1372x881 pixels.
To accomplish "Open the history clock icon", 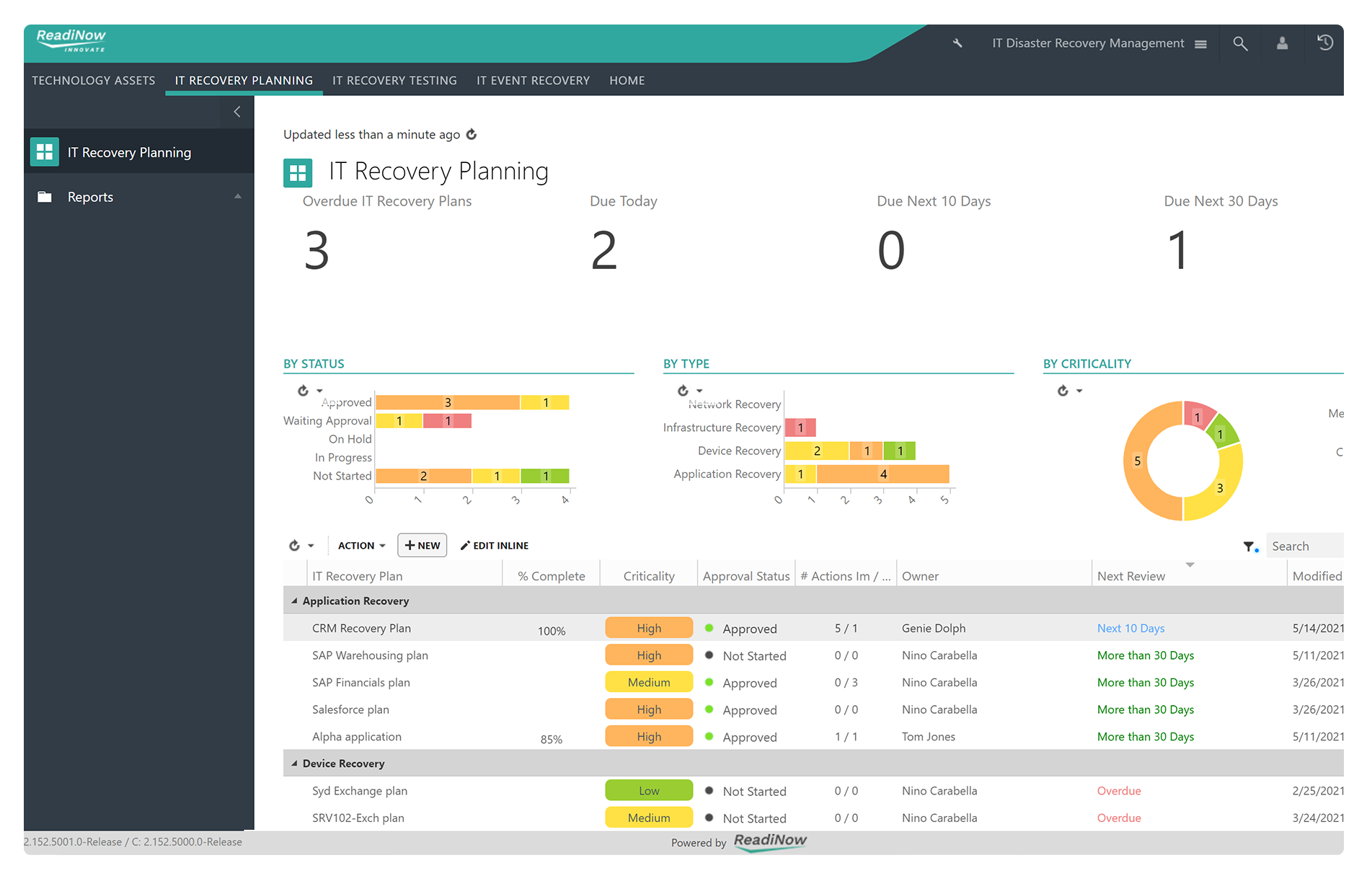I will (x=1324, y=43).
